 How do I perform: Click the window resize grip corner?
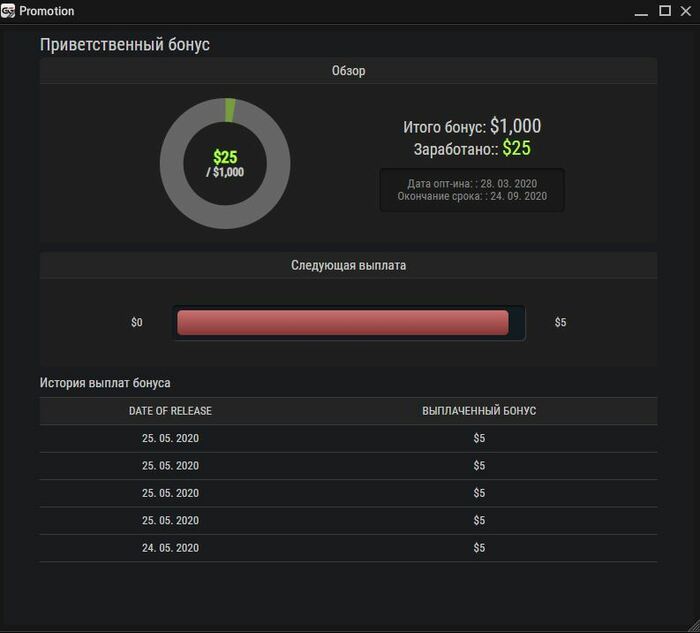pyautogui.click(x=693, y=626)
